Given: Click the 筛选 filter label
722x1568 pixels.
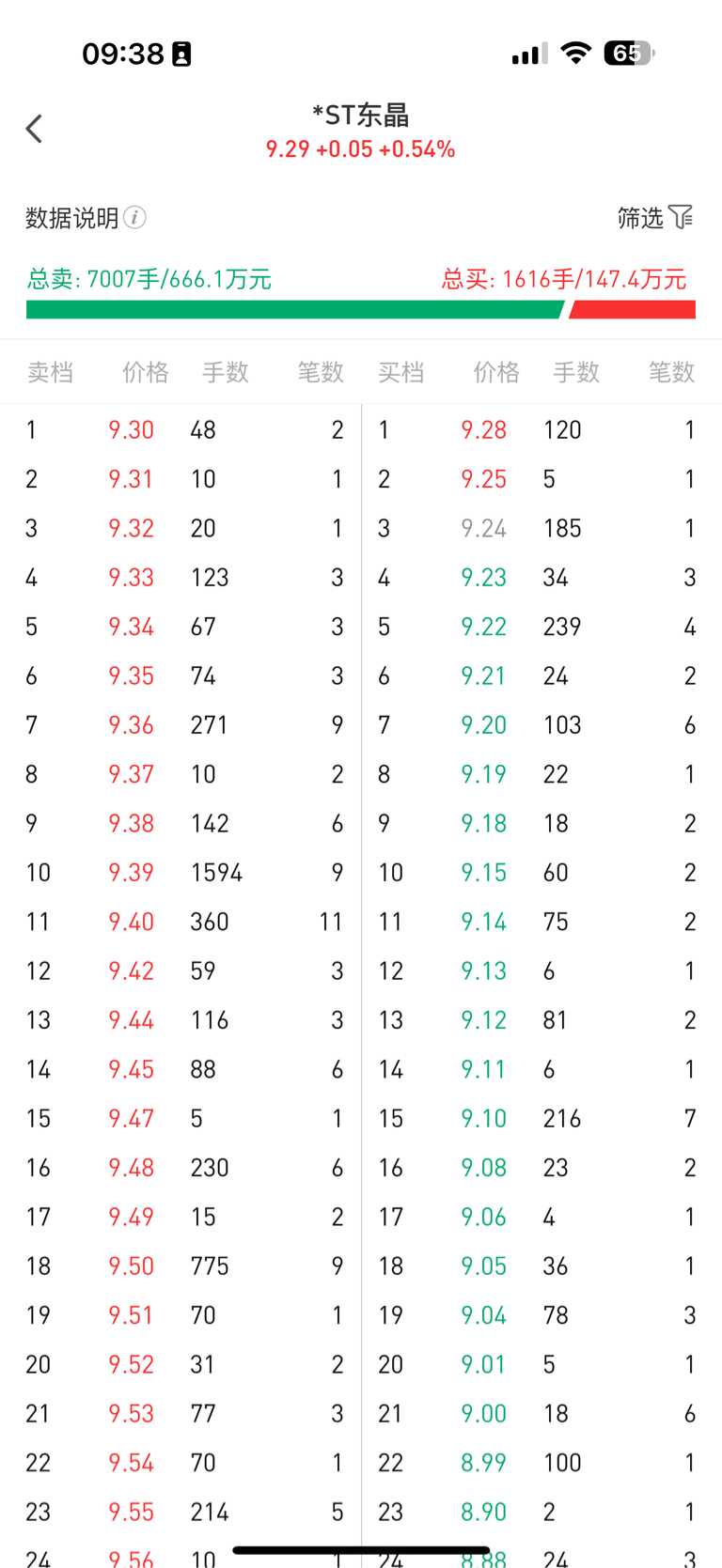Looking at the screenshot, I should [640, 218].
